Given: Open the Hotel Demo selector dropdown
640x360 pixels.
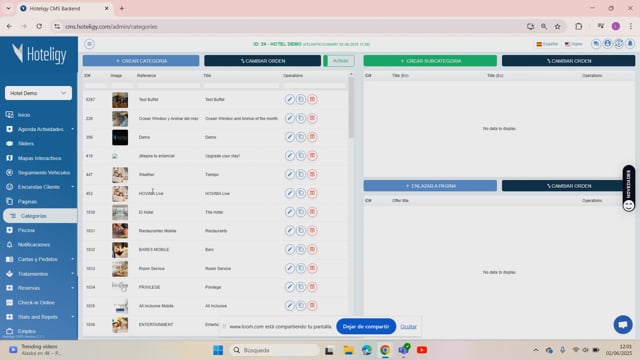Looking at the screenshot, I should tap(38, 93).
